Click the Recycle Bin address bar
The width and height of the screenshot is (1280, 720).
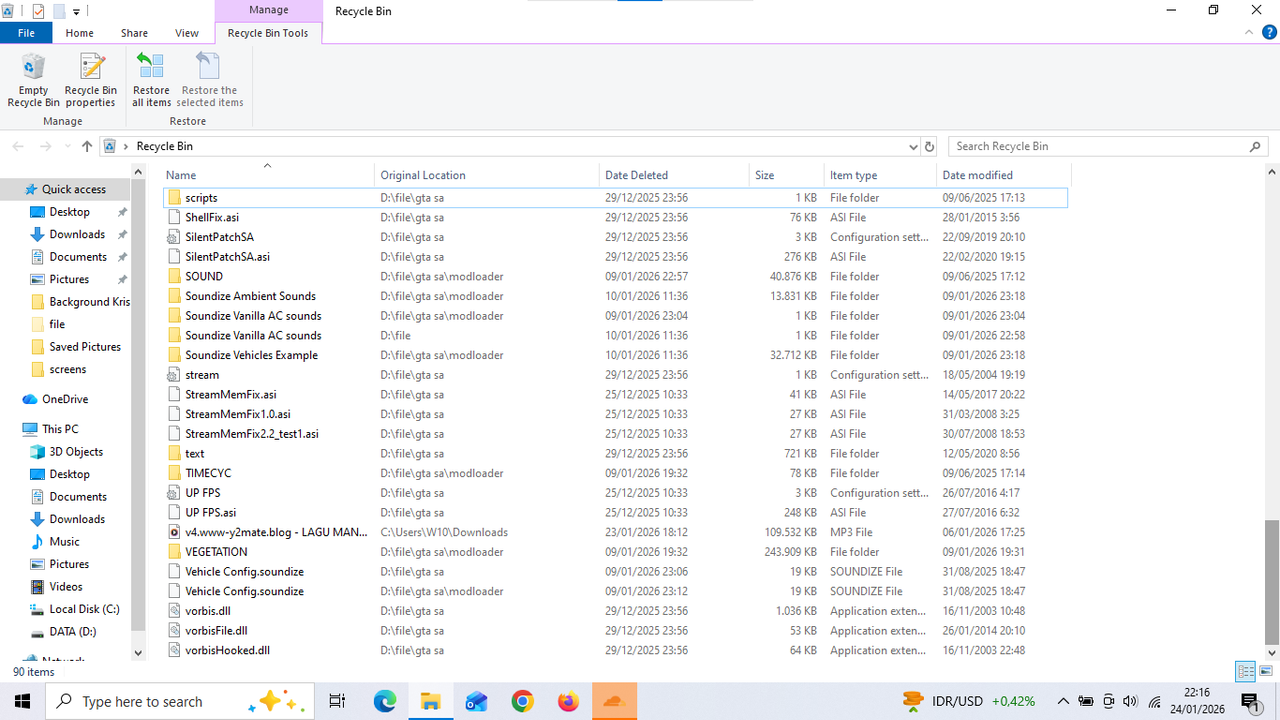coord(510,146)
